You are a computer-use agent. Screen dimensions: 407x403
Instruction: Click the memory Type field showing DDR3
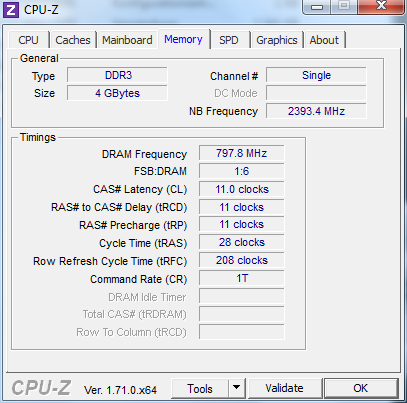(x=117, y=75)
